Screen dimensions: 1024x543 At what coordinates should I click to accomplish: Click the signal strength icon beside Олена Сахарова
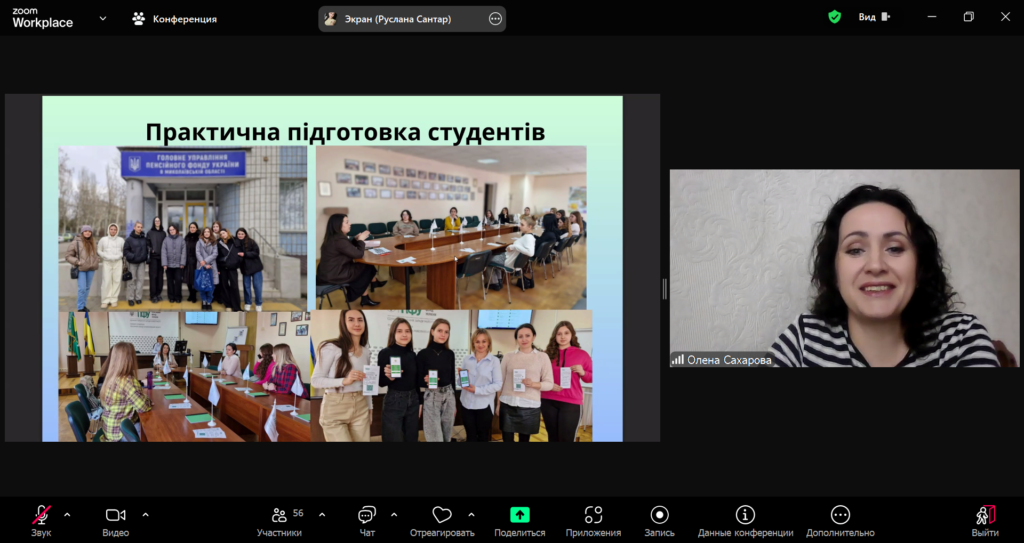tap(678, 360)
